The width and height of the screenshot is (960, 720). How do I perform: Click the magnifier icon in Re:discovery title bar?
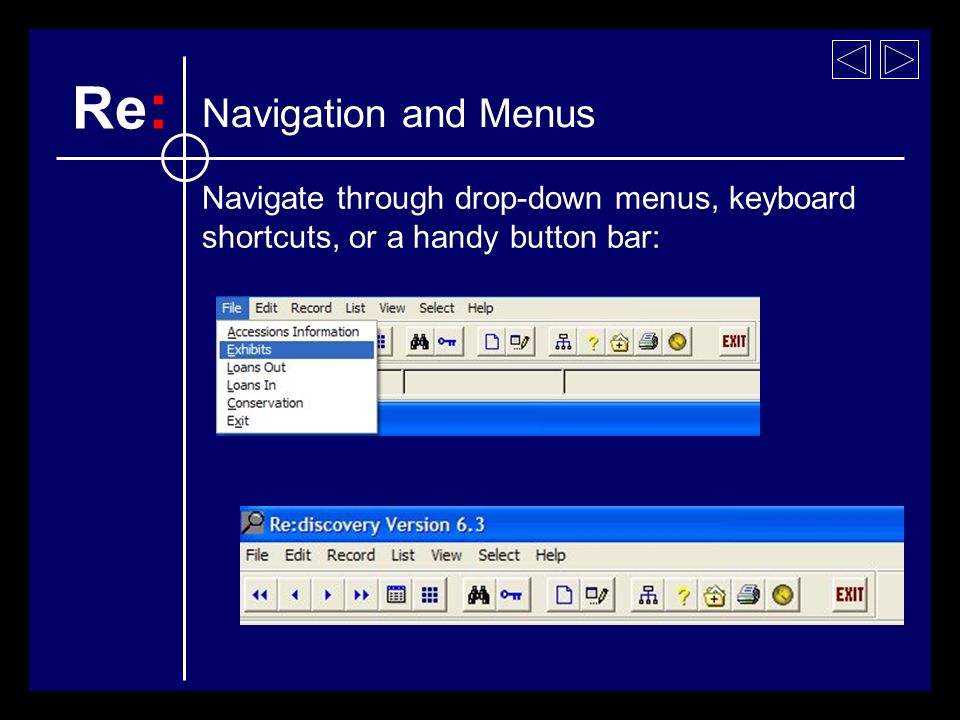point(252,523)
